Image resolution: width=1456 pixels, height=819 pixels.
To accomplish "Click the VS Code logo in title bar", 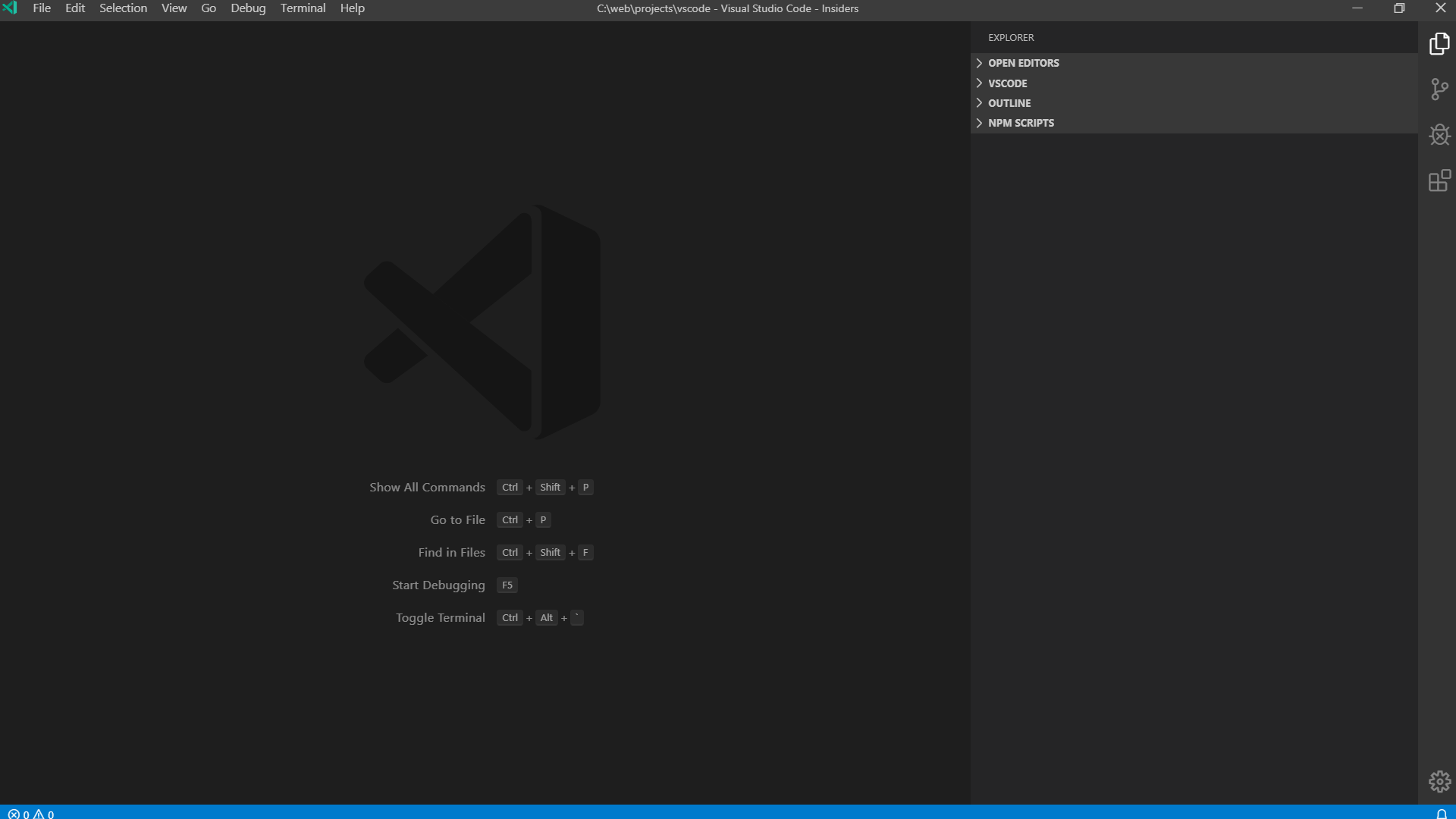I will tap(10, 8).
